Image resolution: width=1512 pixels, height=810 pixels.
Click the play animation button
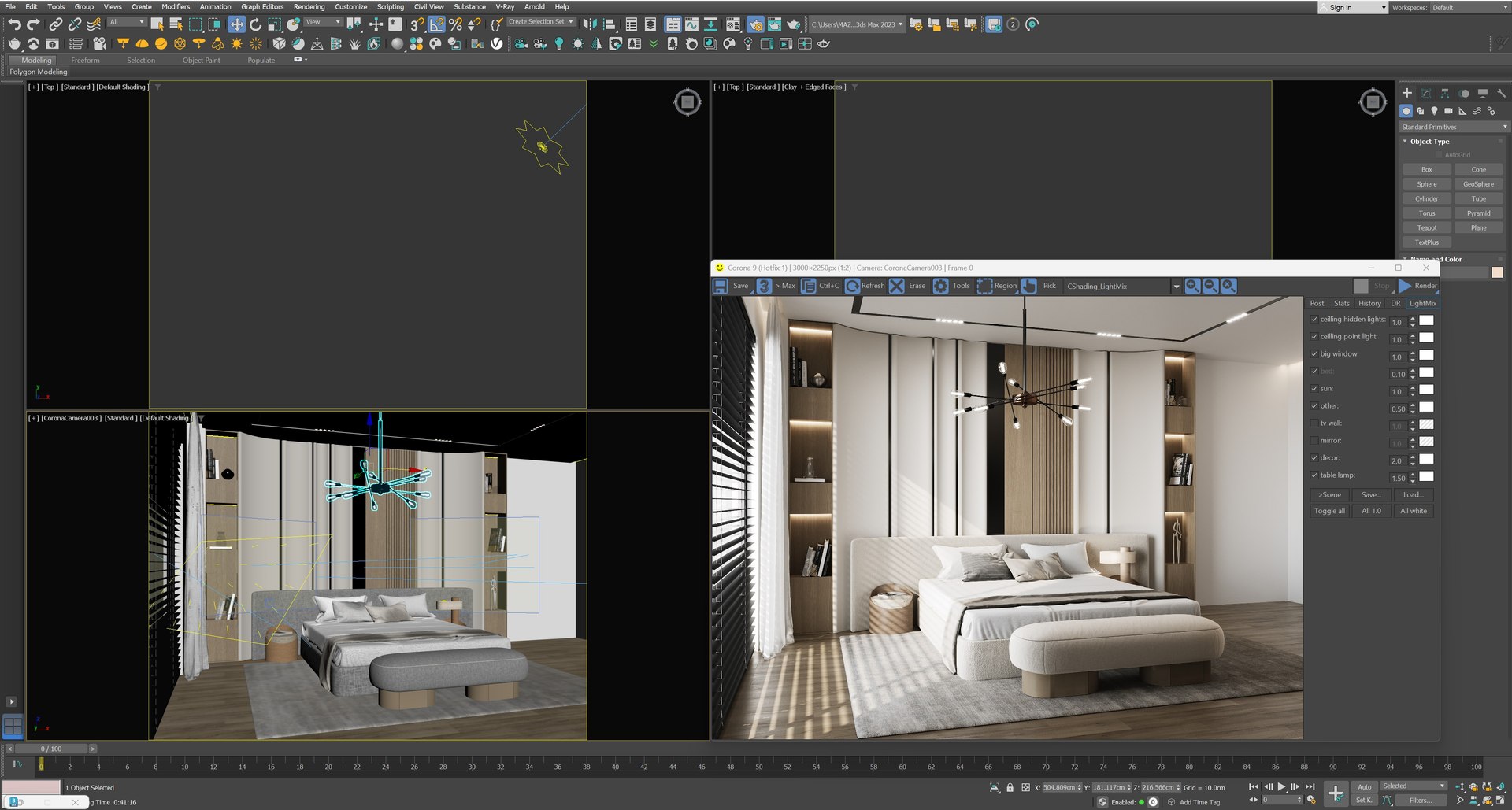[1281, 786]
